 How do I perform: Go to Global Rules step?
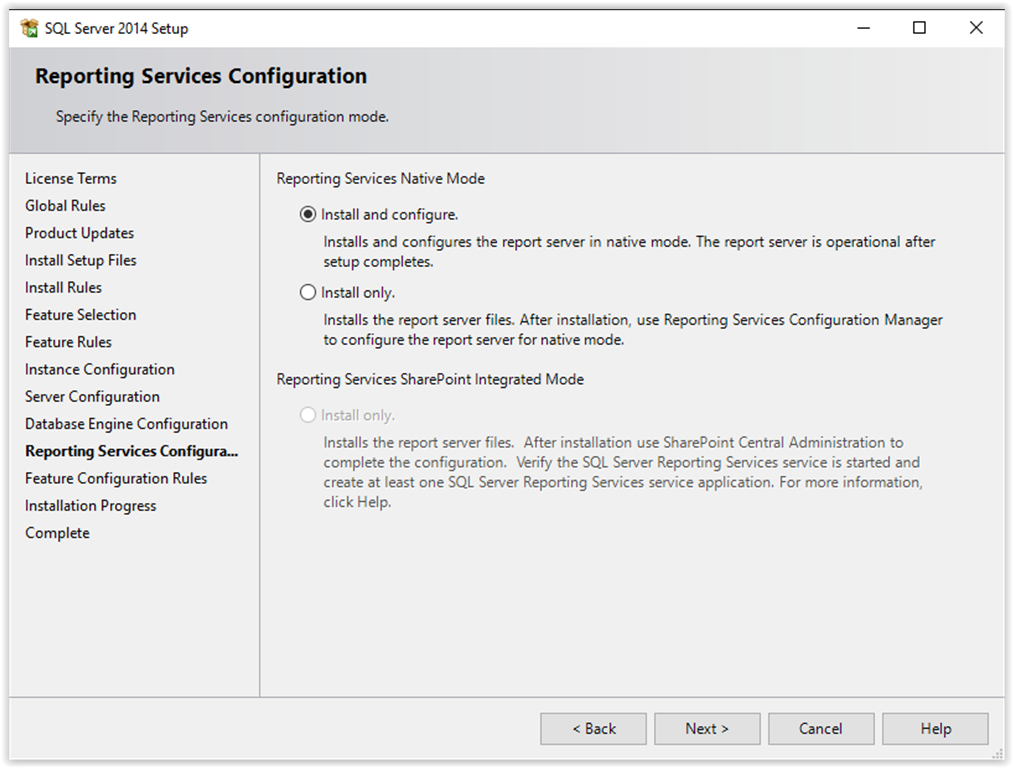point(65,205)
